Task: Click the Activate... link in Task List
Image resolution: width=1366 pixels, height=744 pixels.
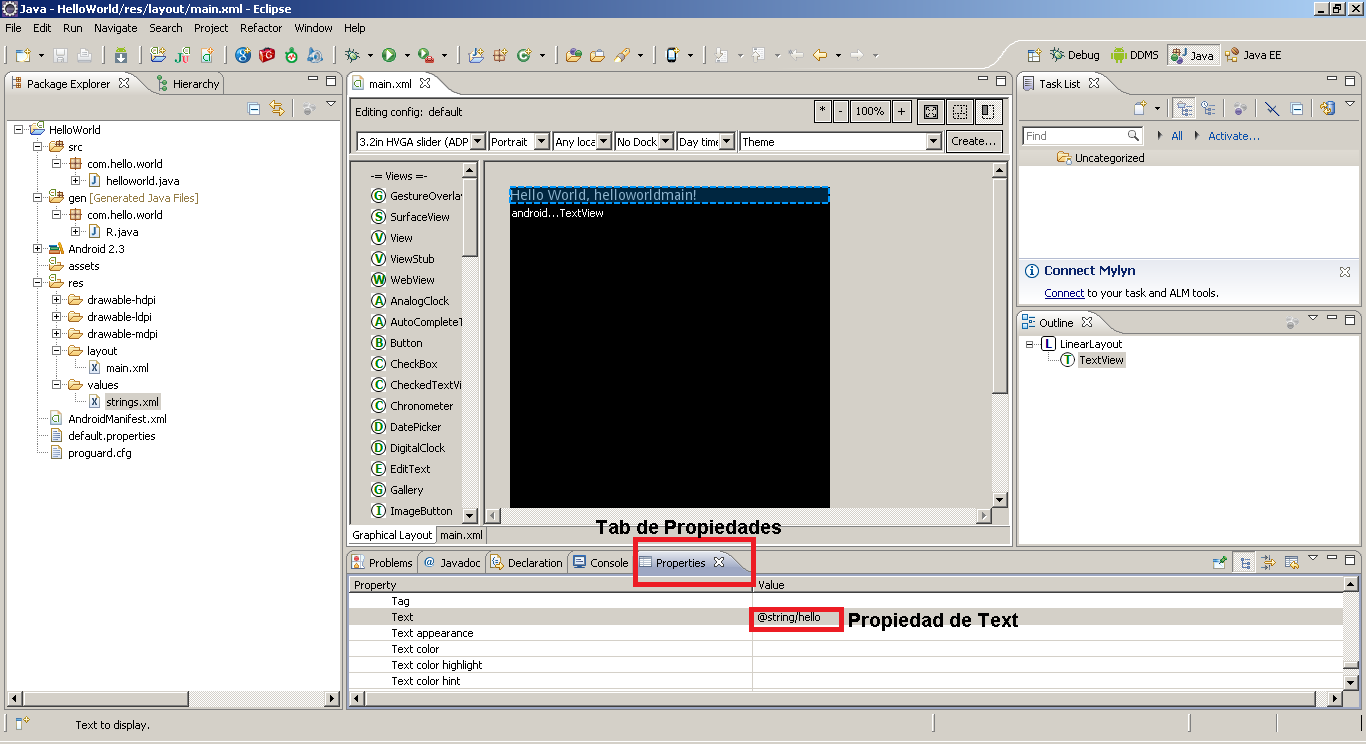Action: click(x=1234, y=136)
